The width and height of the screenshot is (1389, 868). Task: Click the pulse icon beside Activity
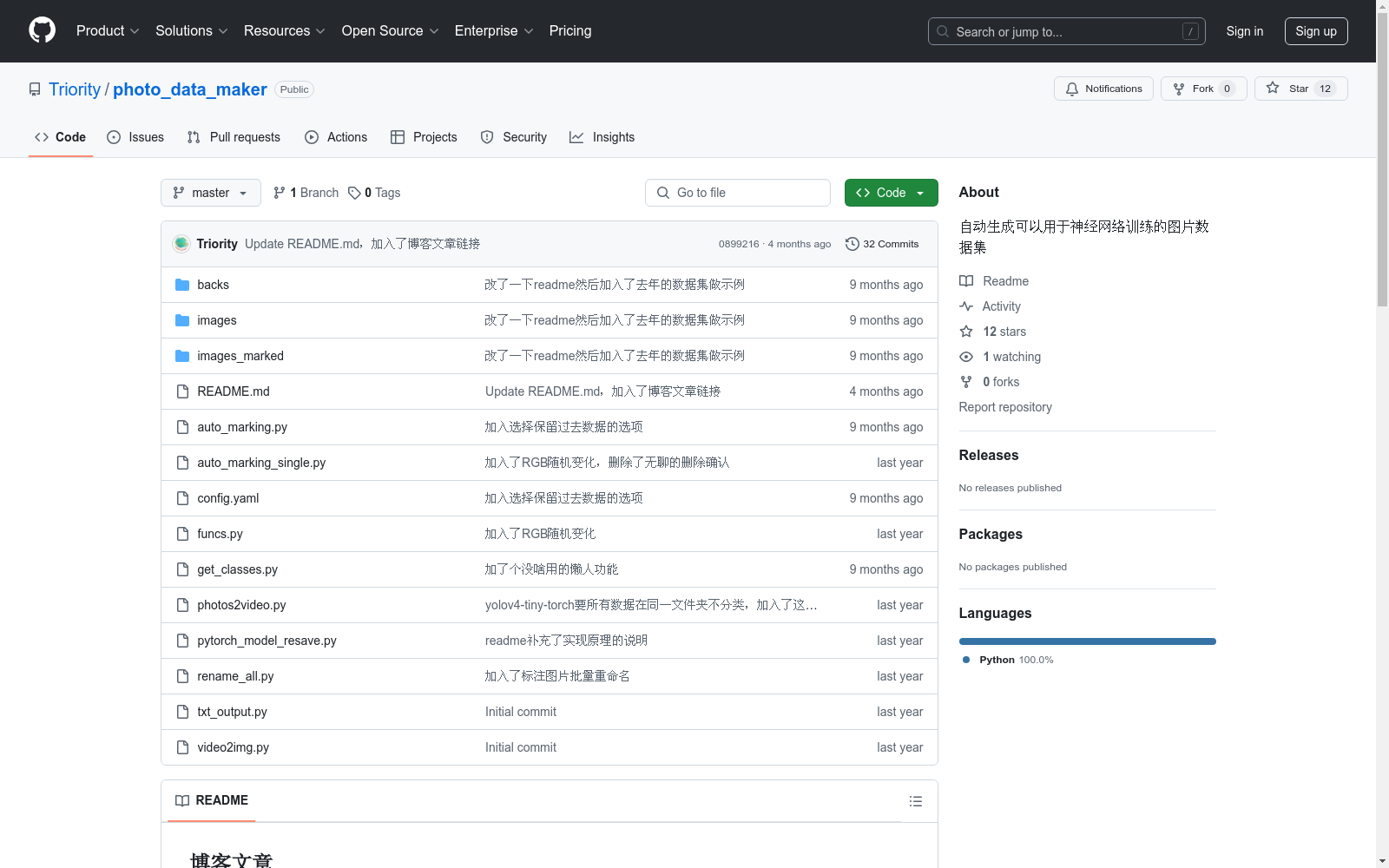(966, 306)
